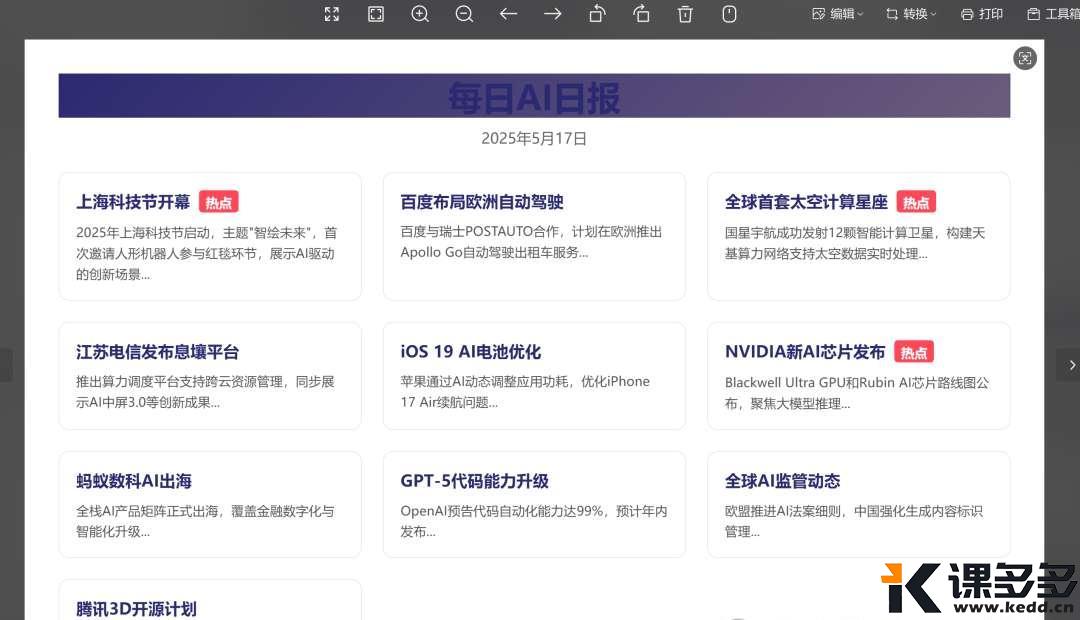Click the description starting 苹果通过AI动态调整
Screen dimensions: 1080x620
click(525, 392)
